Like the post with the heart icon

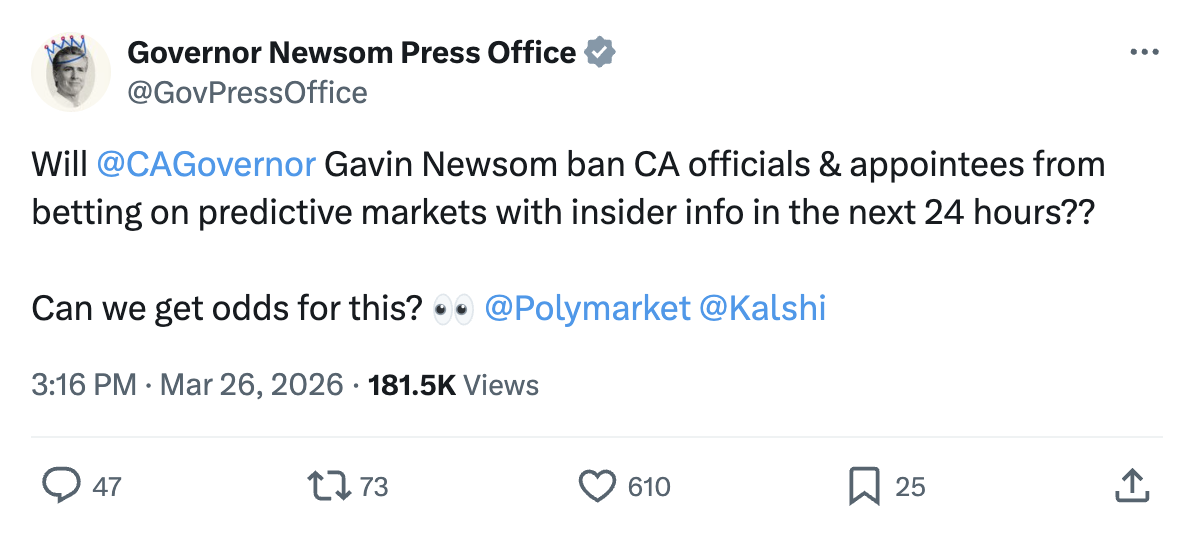pyautogui.click(x=598, y=487)
